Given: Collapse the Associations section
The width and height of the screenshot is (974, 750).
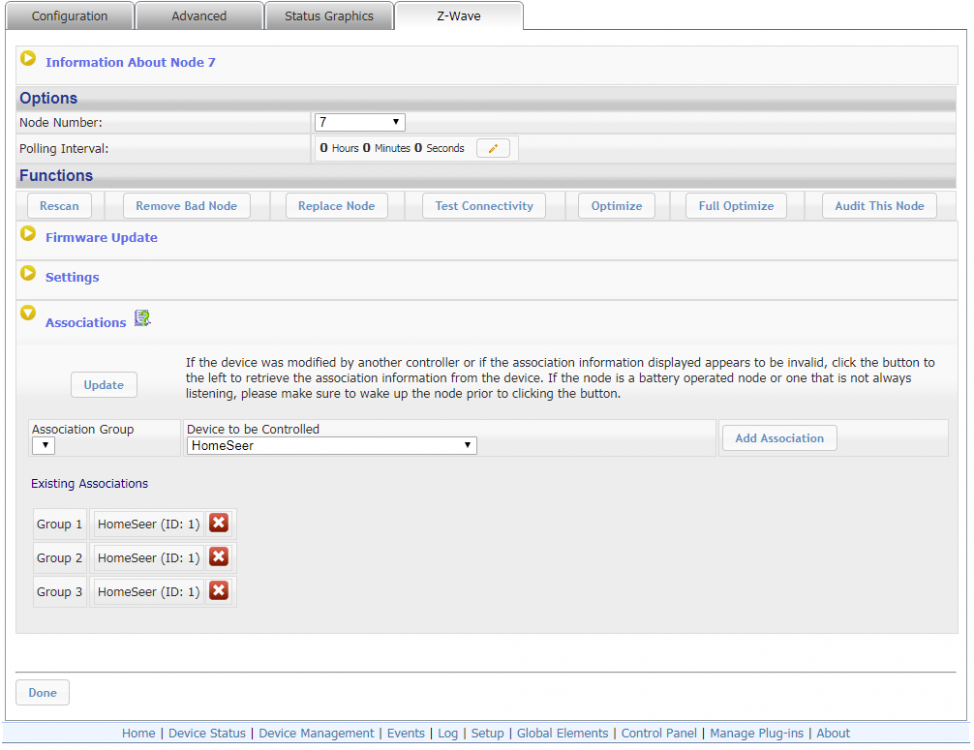Looking at the screenshot, I should tap(28, 314).
